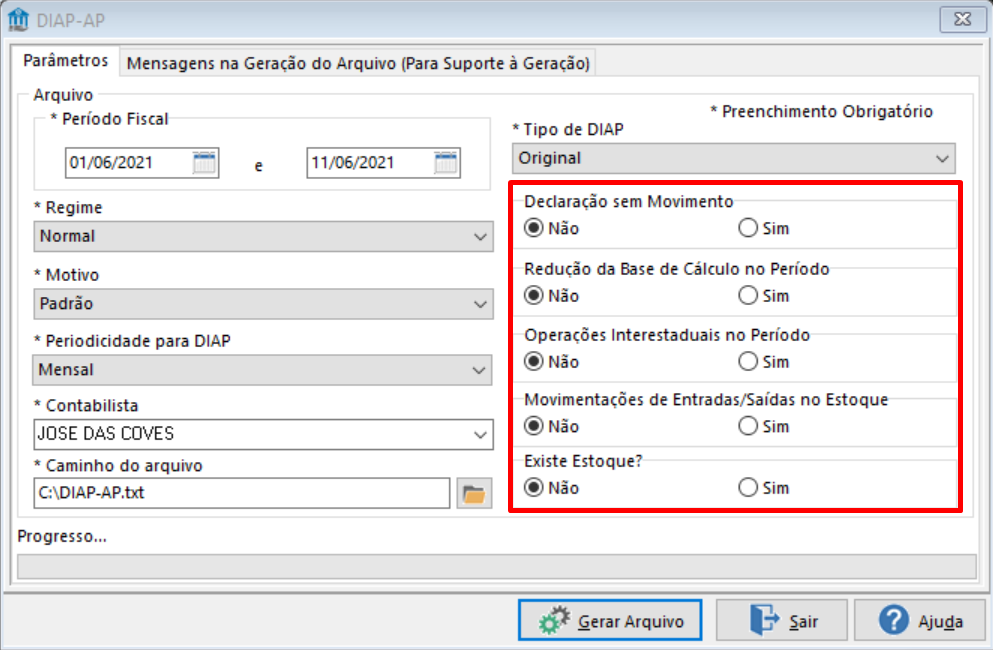The width and height of the screenshot is (993, 650).
Task: Switch to the Parâmetros tab
Action: [65, 61]
